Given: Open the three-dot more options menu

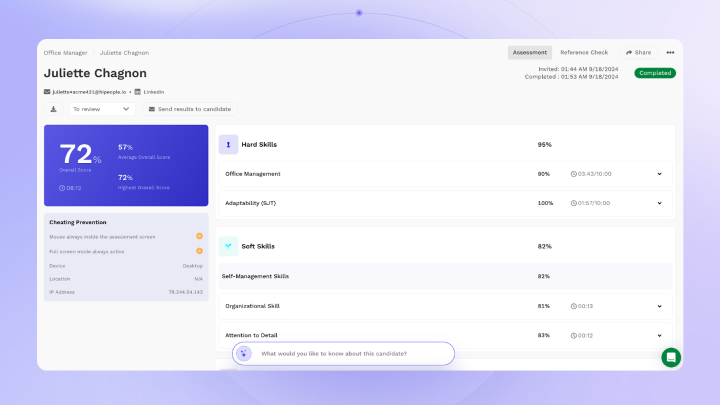Looking at the screenshot, I should 670,52.
